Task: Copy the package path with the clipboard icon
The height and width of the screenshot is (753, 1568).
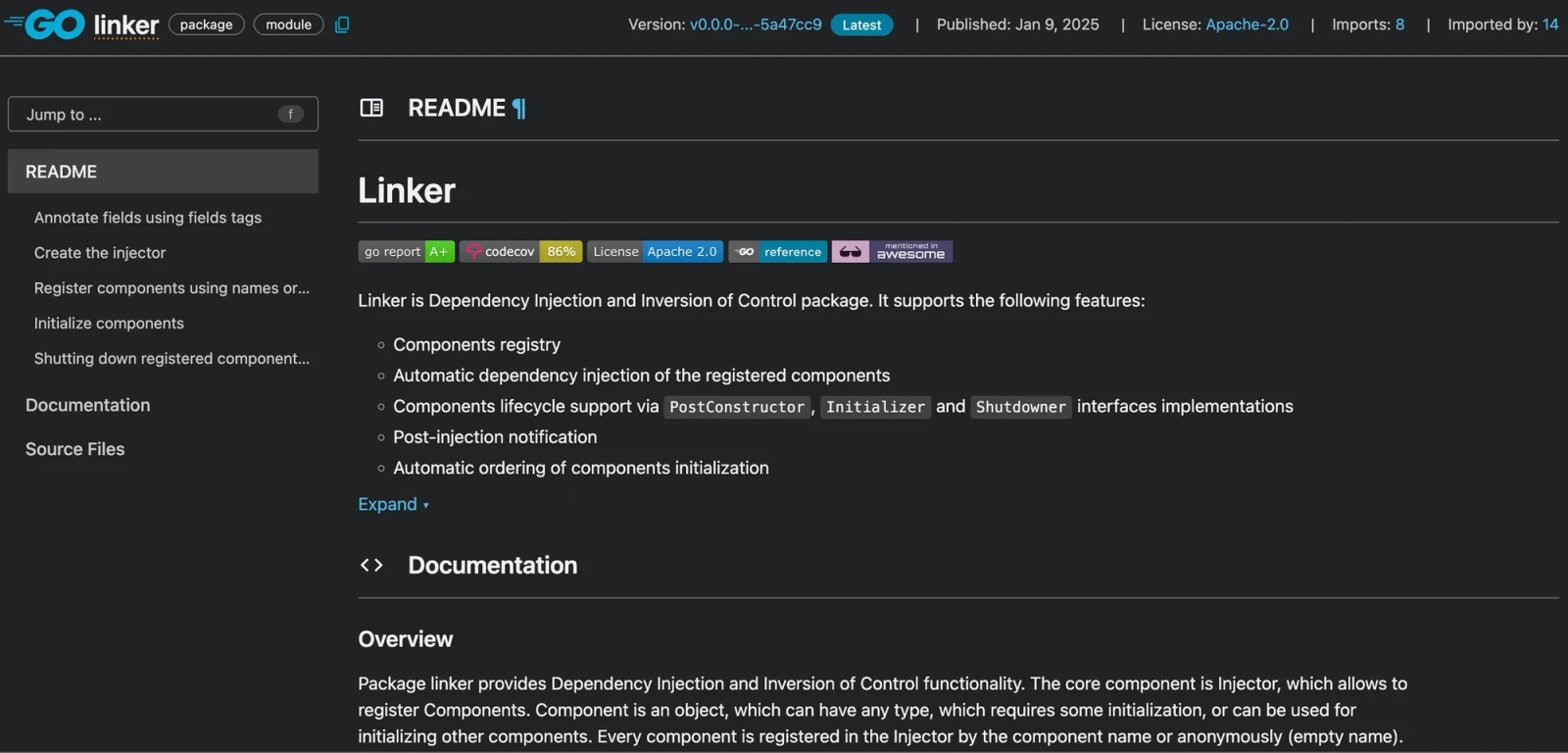Action: [342, 25]
